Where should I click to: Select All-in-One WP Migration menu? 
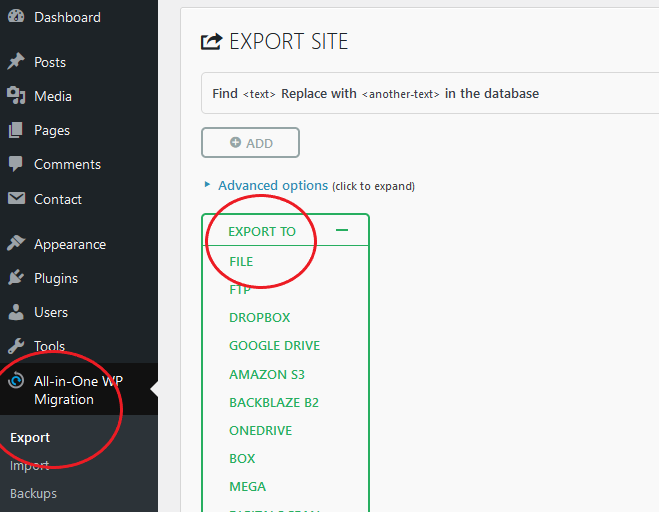pos(79,390)
